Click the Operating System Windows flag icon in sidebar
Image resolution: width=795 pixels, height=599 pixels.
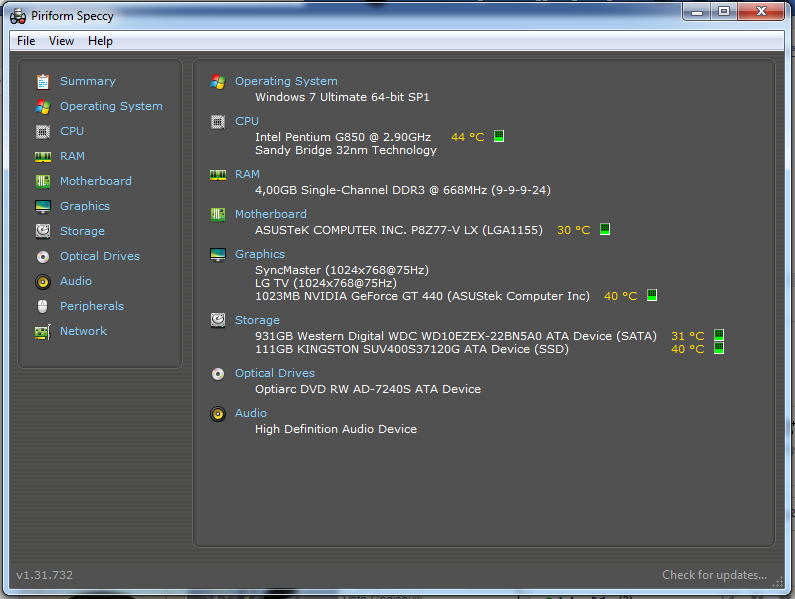[x=43, y=107]
